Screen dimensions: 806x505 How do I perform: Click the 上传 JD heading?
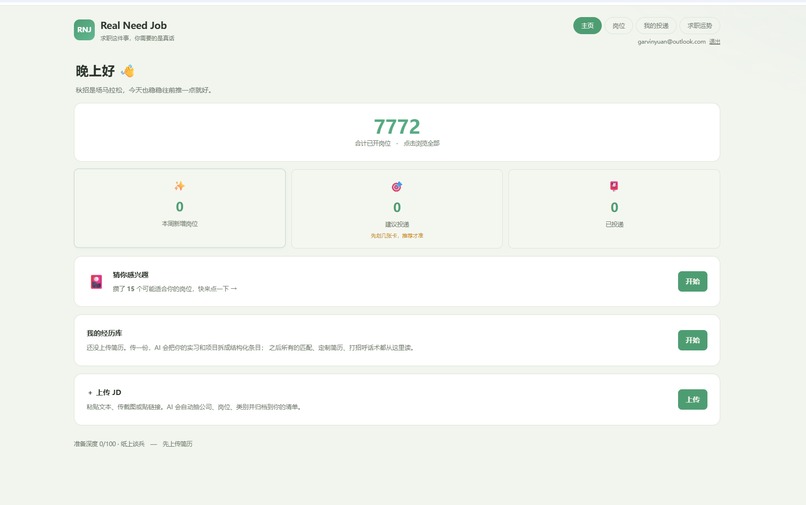(x=104, y=392)
